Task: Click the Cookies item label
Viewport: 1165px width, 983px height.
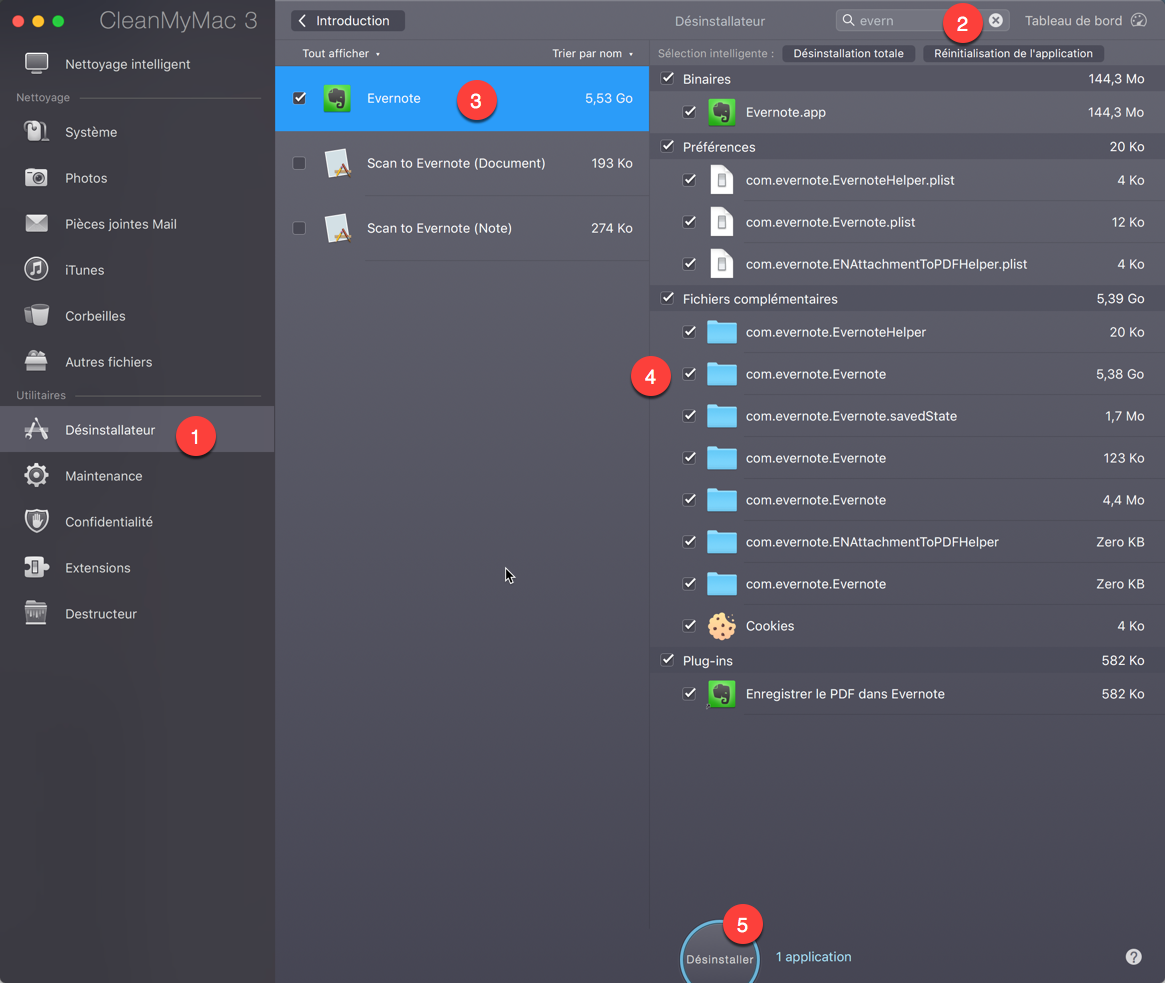Action: [770, 626]
